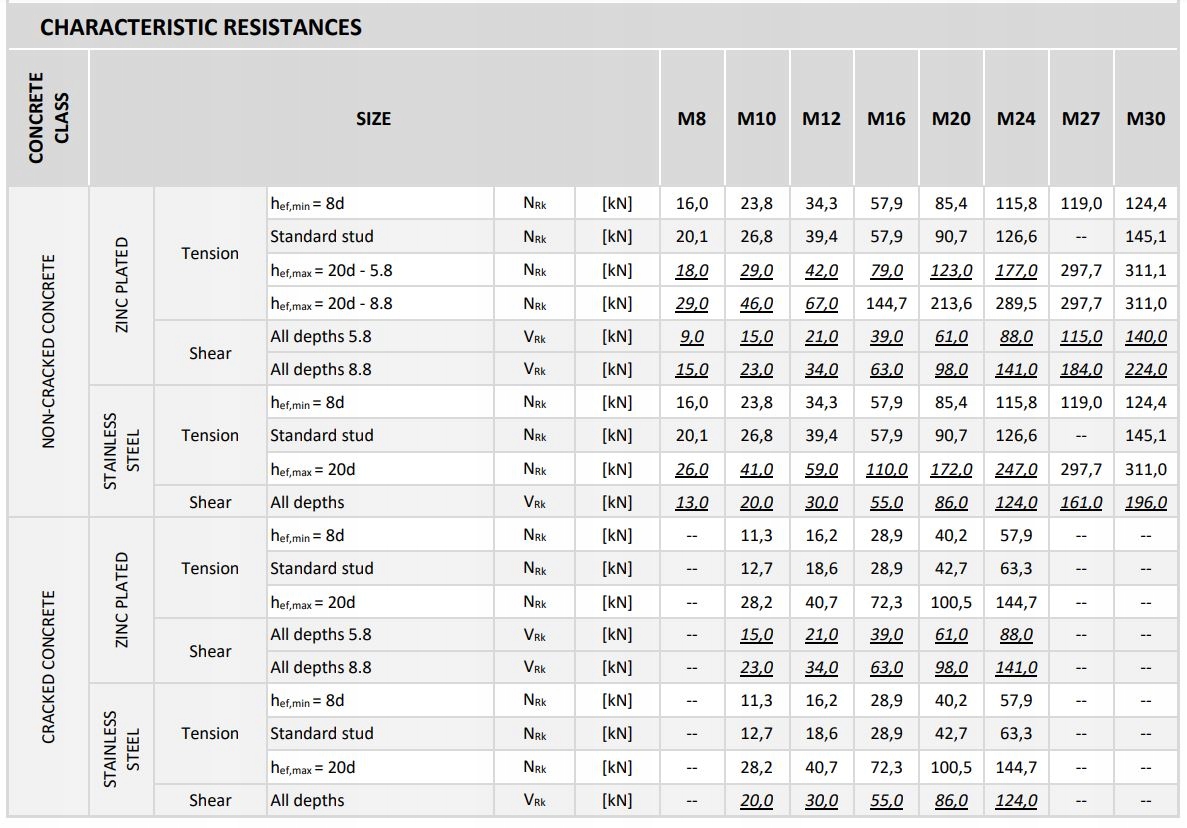Select the M30 column header
This screenshot has height=828, width=1187.
[x=1145, y=118]
